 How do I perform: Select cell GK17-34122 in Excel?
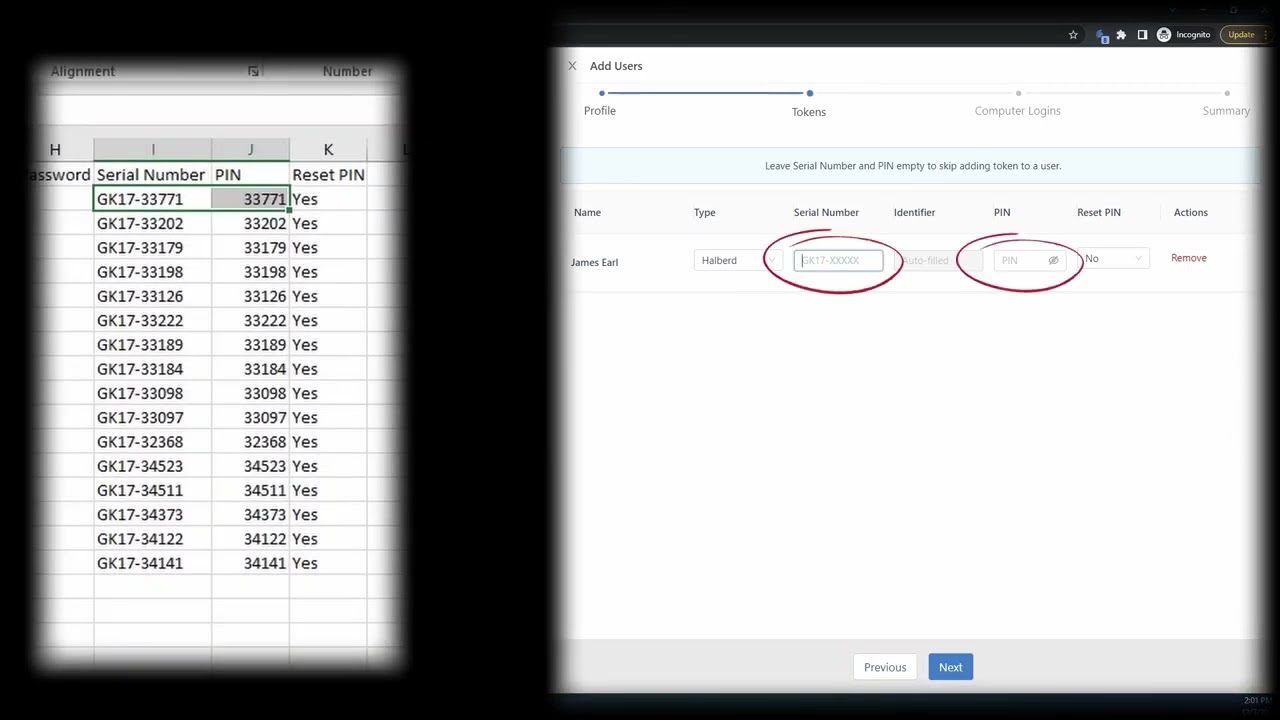[x=153, y=539]
